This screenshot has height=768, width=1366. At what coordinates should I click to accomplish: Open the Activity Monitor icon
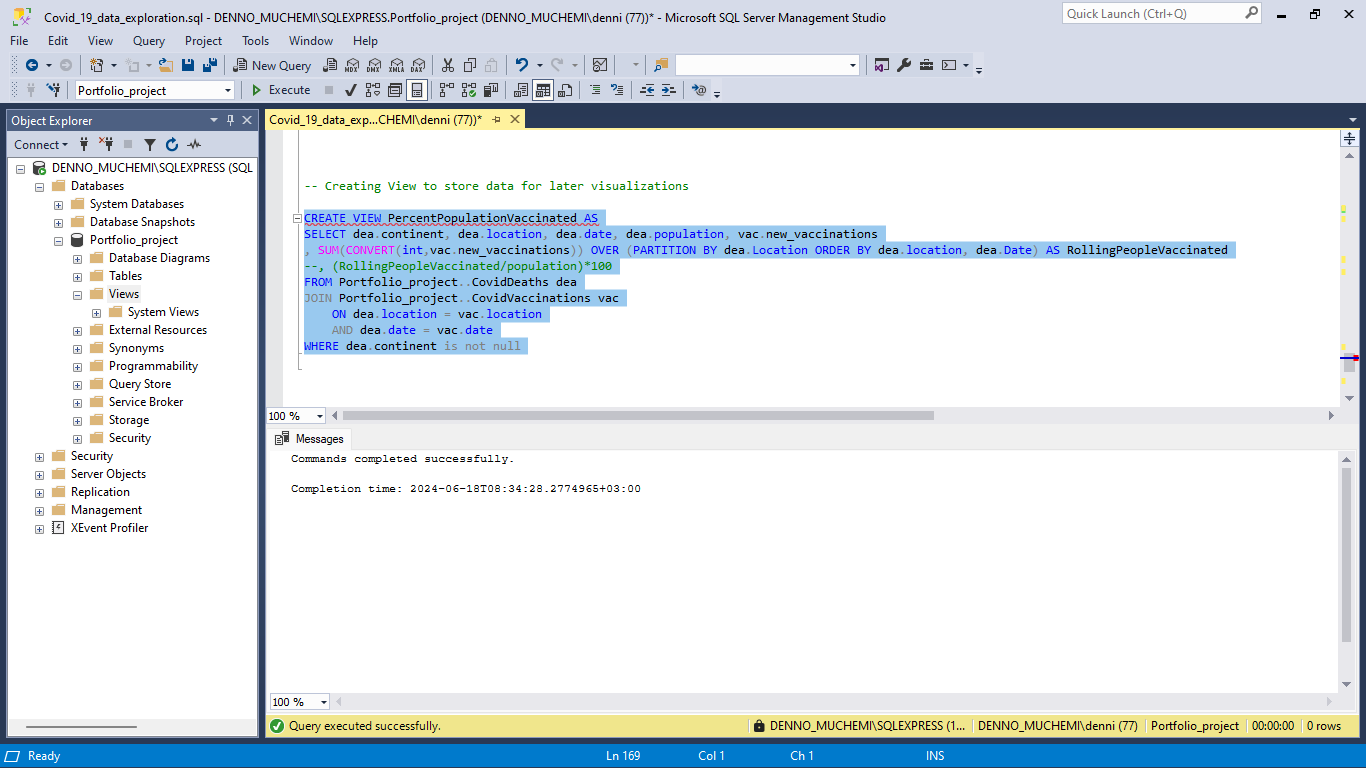(600, 65)
